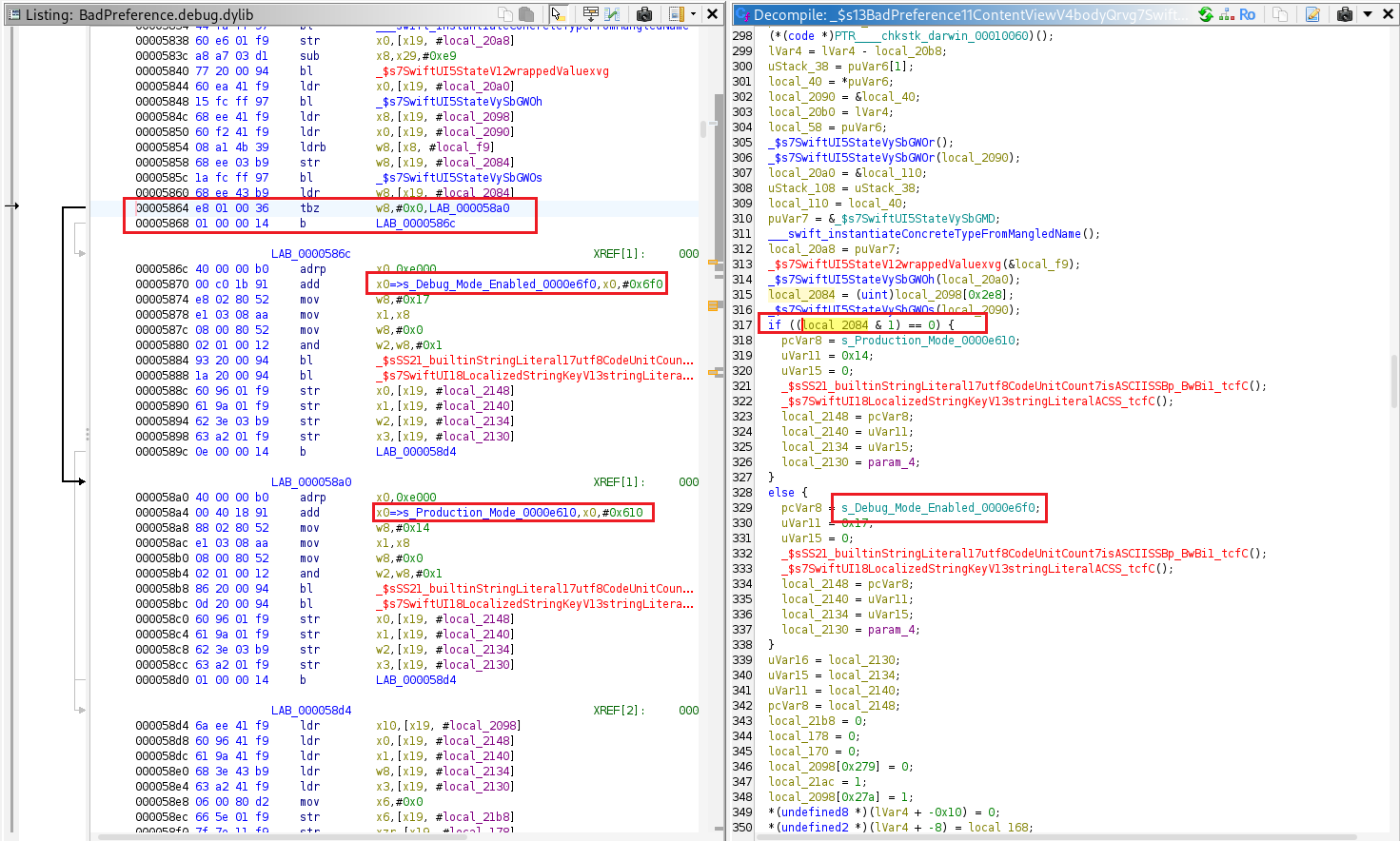Screen dimensions: 1400x841
Task: Open the Diff View icon in Listing
Action: 612,14
